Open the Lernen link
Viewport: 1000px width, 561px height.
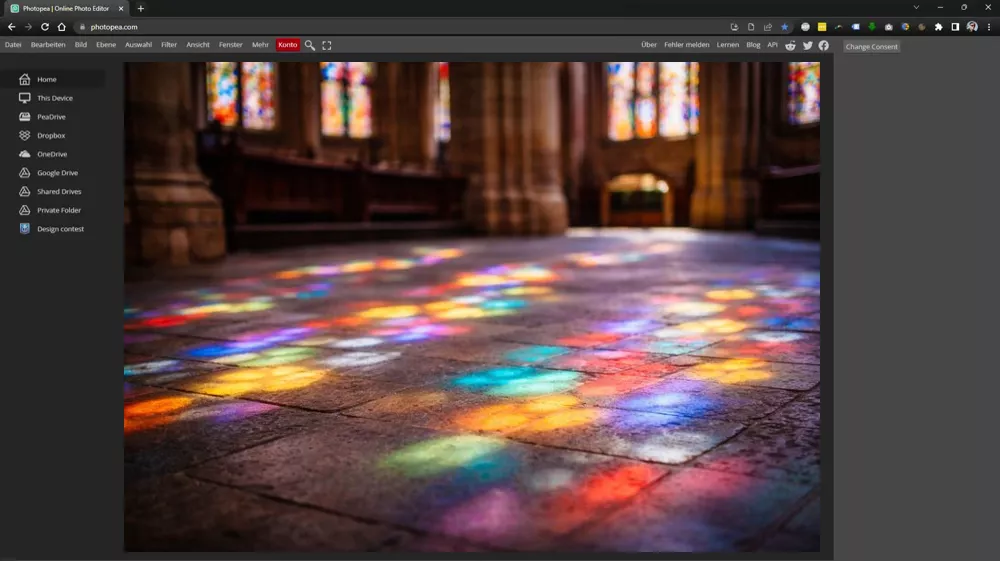click(x=727, y=45)
